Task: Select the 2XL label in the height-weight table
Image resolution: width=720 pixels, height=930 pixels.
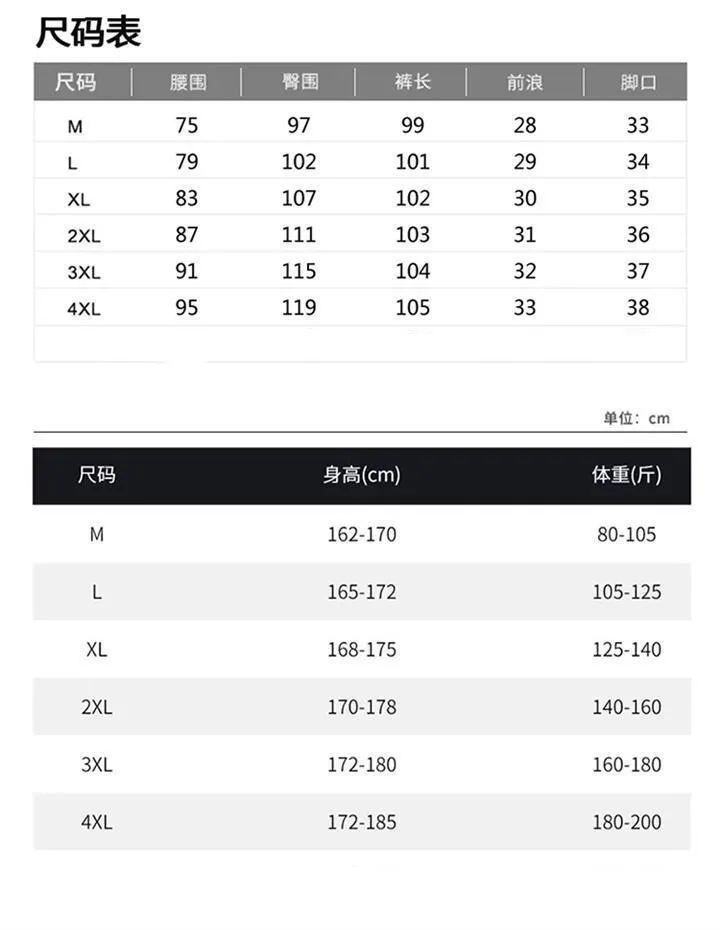Action: point(96,707)
